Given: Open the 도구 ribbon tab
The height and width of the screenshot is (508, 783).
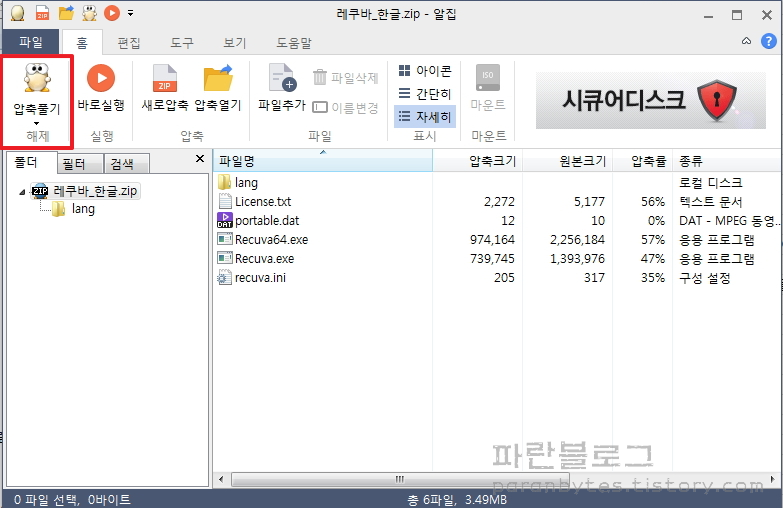Looking at the screenshot, I should point(182,43).
